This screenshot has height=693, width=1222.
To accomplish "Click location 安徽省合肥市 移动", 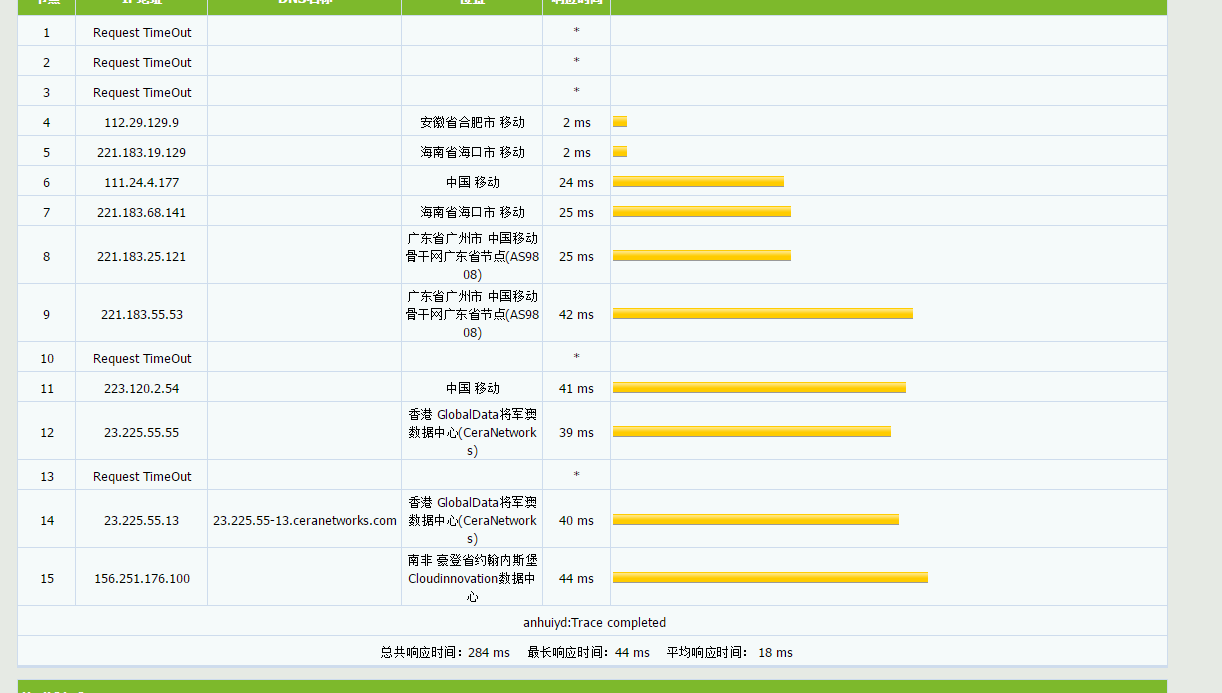I will point(472,122).
